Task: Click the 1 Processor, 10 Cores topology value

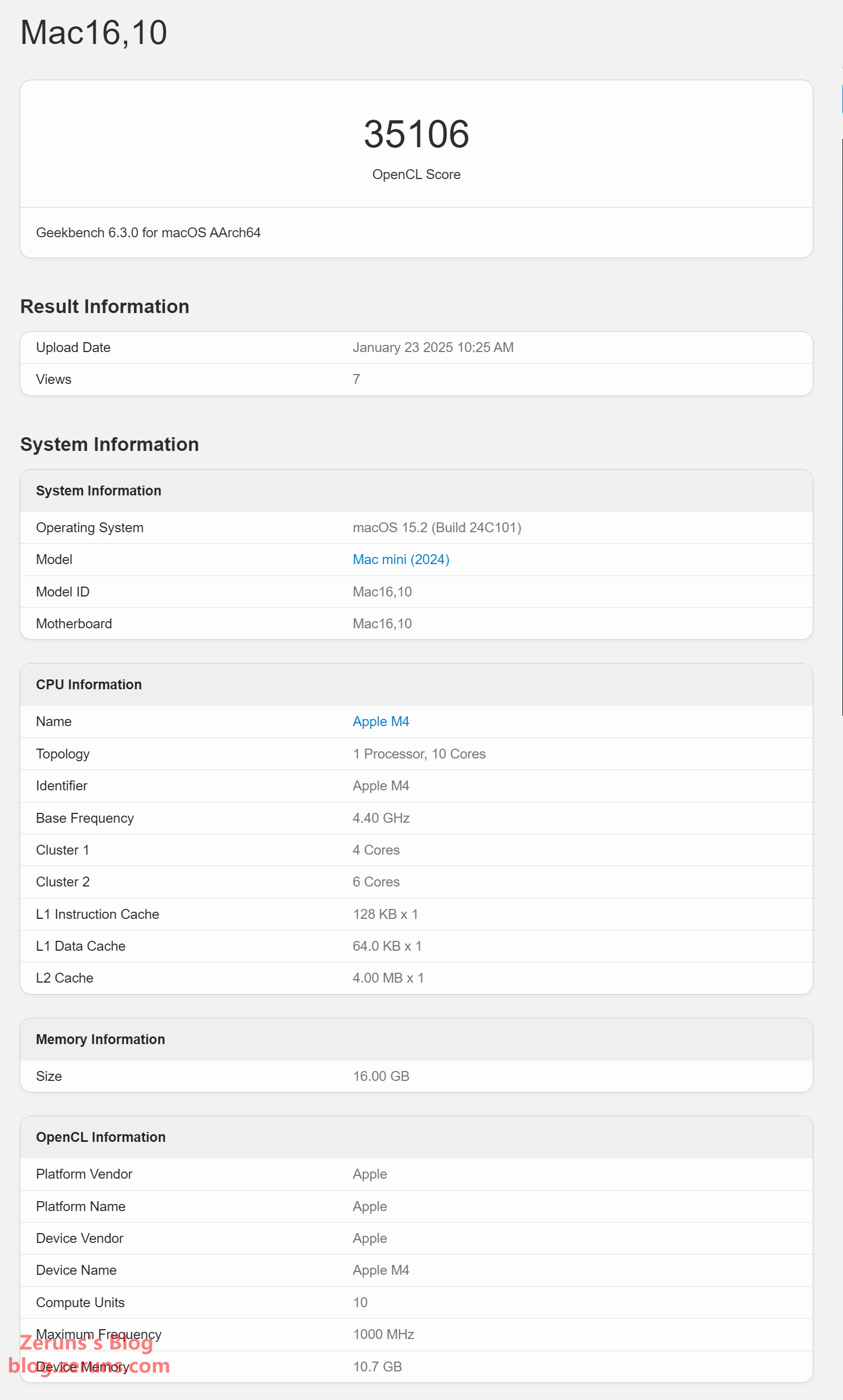Action: [x=419, y=754]
